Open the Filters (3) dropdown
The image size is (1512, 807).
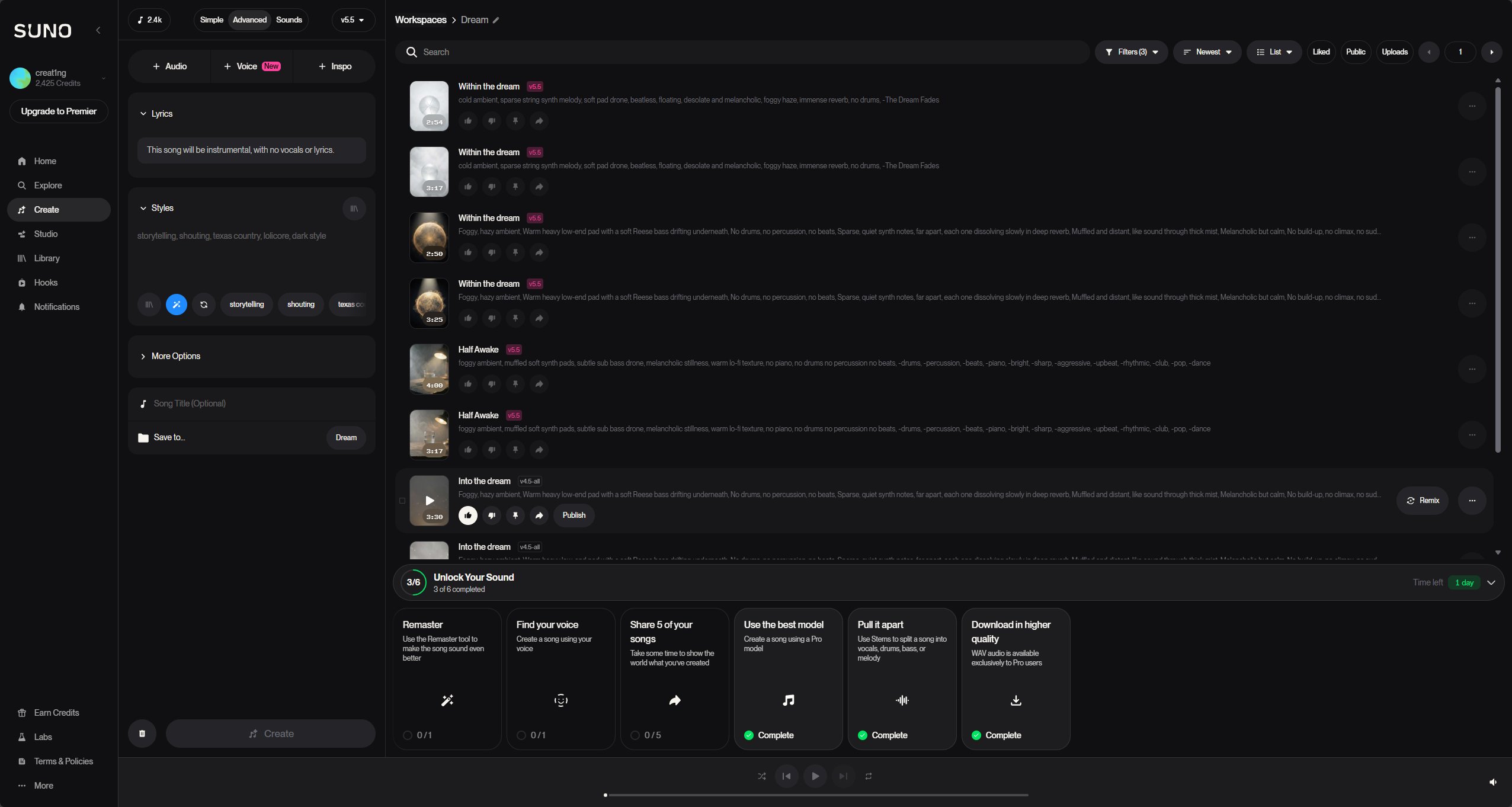click(1131, 52)
